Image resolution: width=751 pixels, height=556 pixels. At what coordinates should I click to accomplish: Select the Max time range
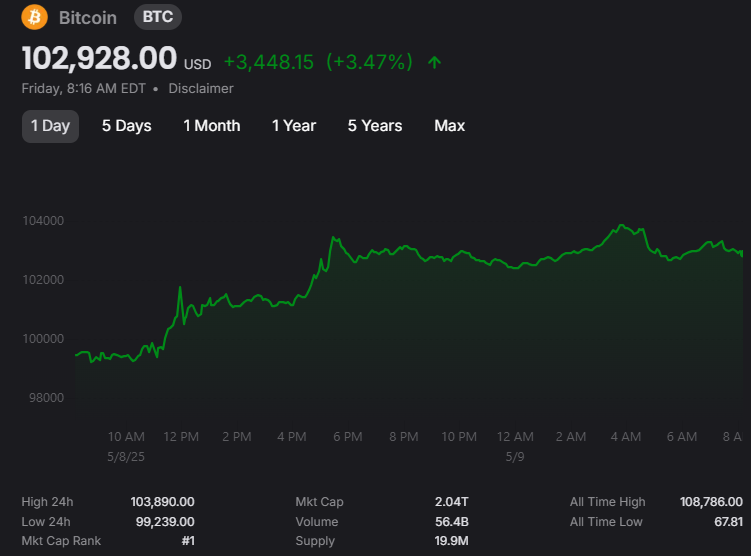click(450, 126)
